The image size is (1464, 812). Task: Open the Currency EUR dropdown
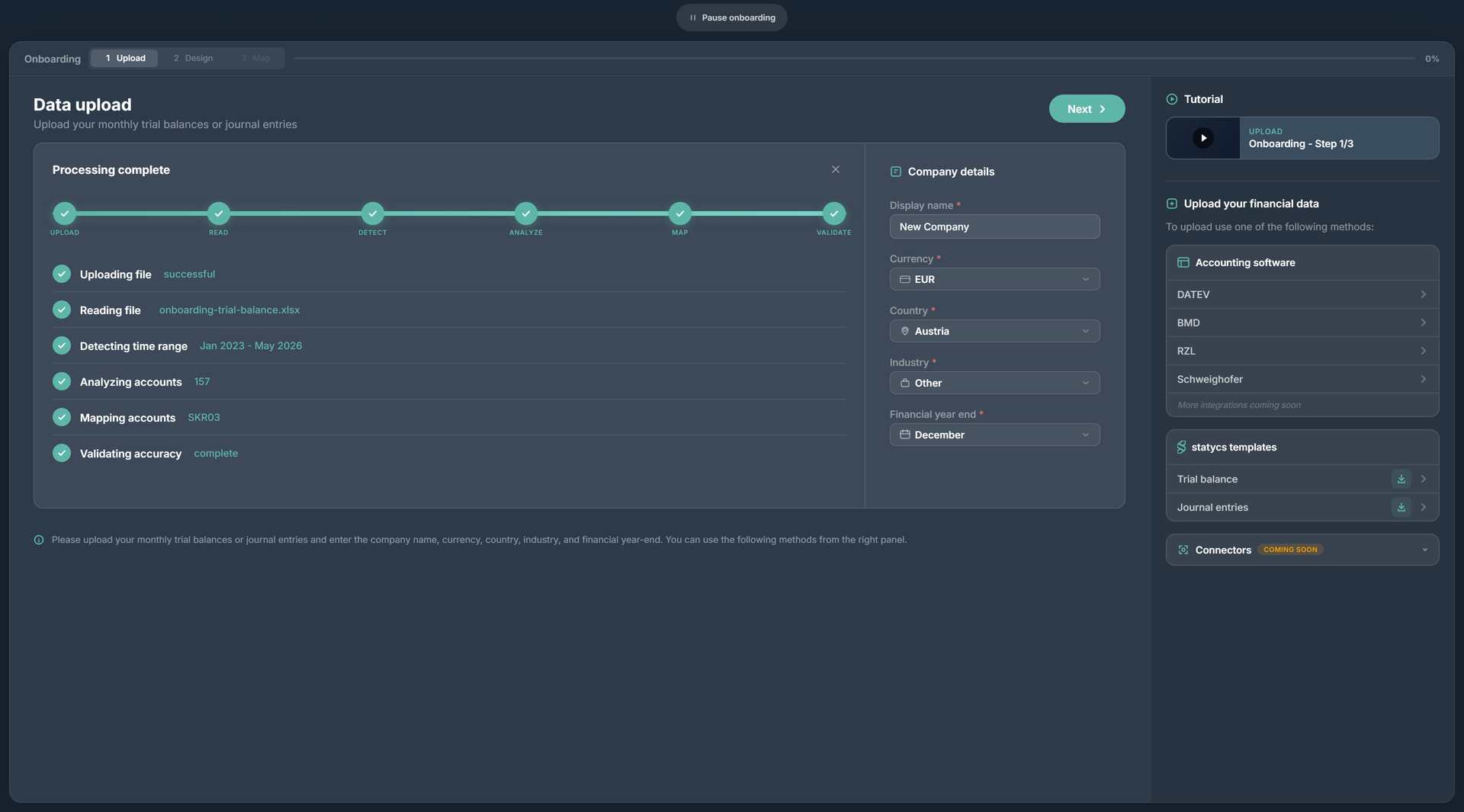pyautogui.click(x=994, y=279)
